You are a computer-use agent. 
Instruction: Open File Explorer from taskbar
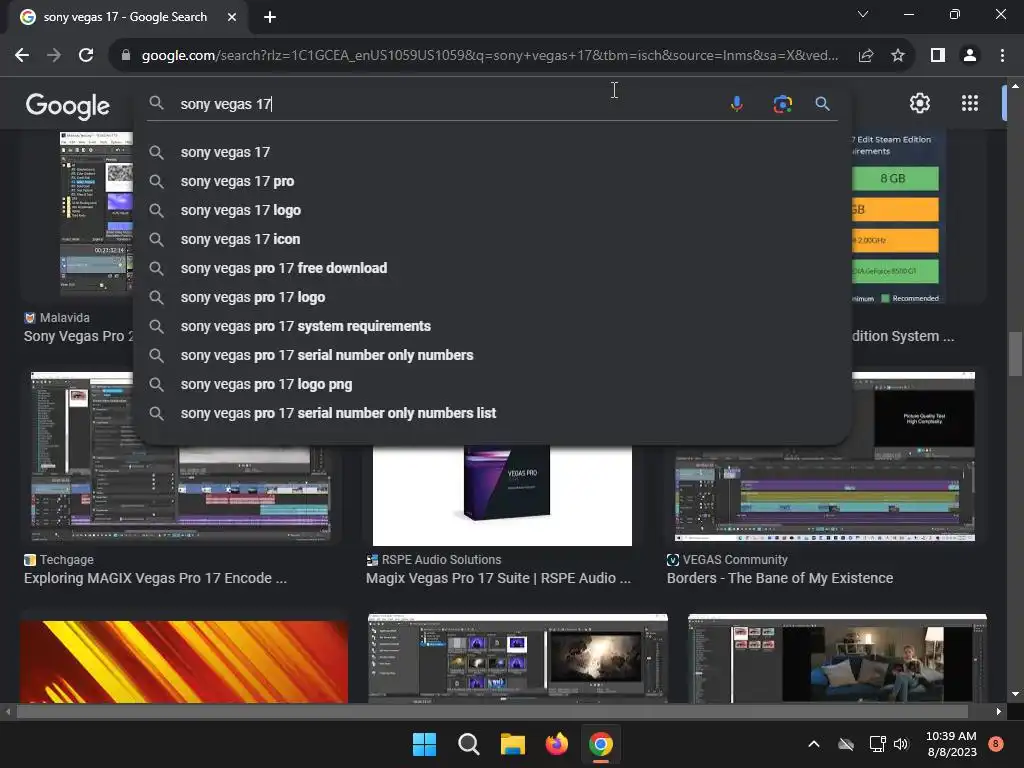coord(513,744)
